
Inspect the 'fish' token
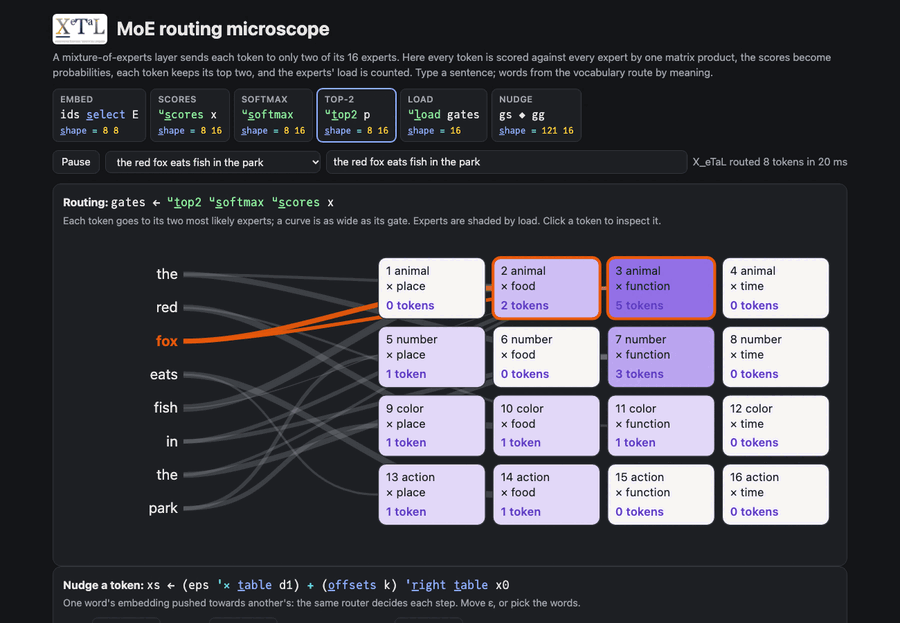pos(165,408)
